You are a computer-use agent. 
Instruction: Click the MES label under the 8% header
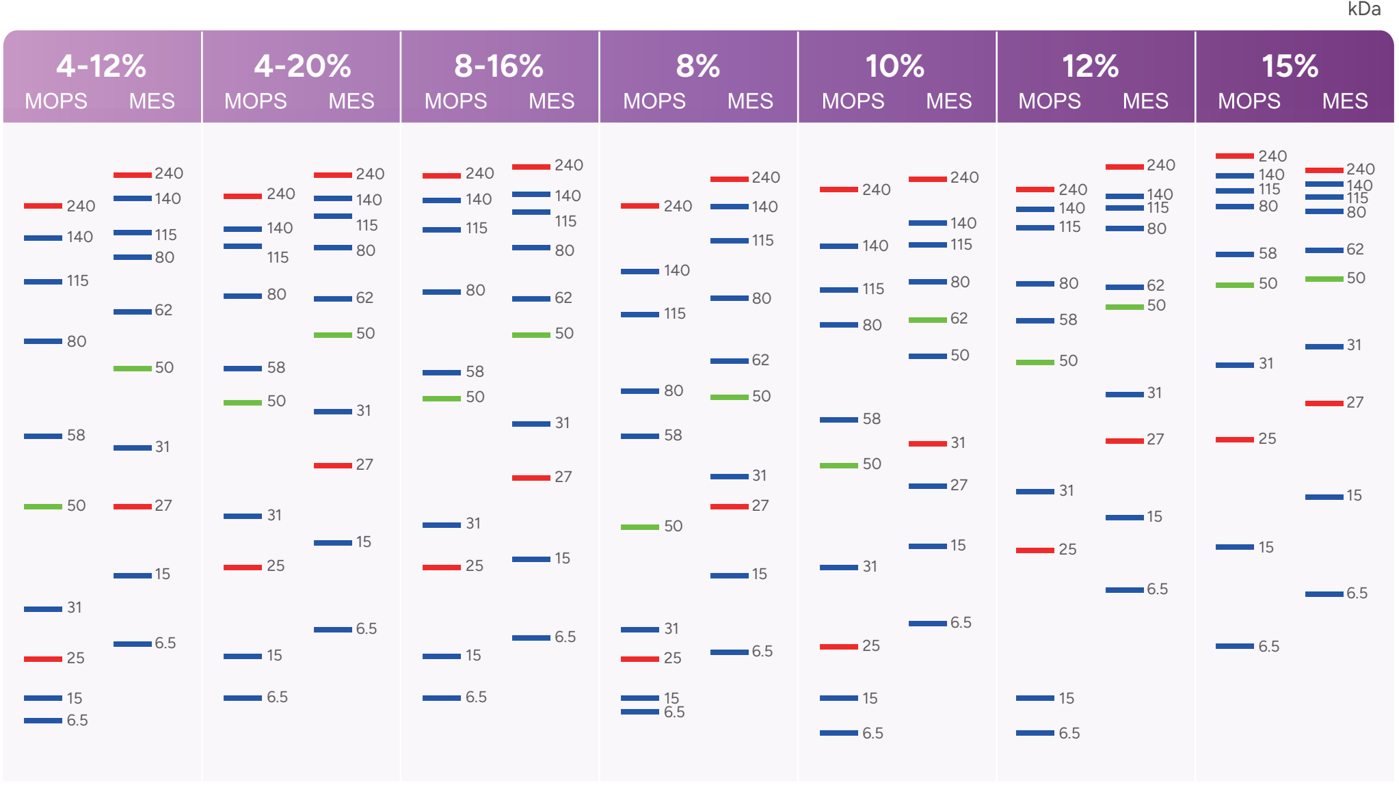click(750, 102)
